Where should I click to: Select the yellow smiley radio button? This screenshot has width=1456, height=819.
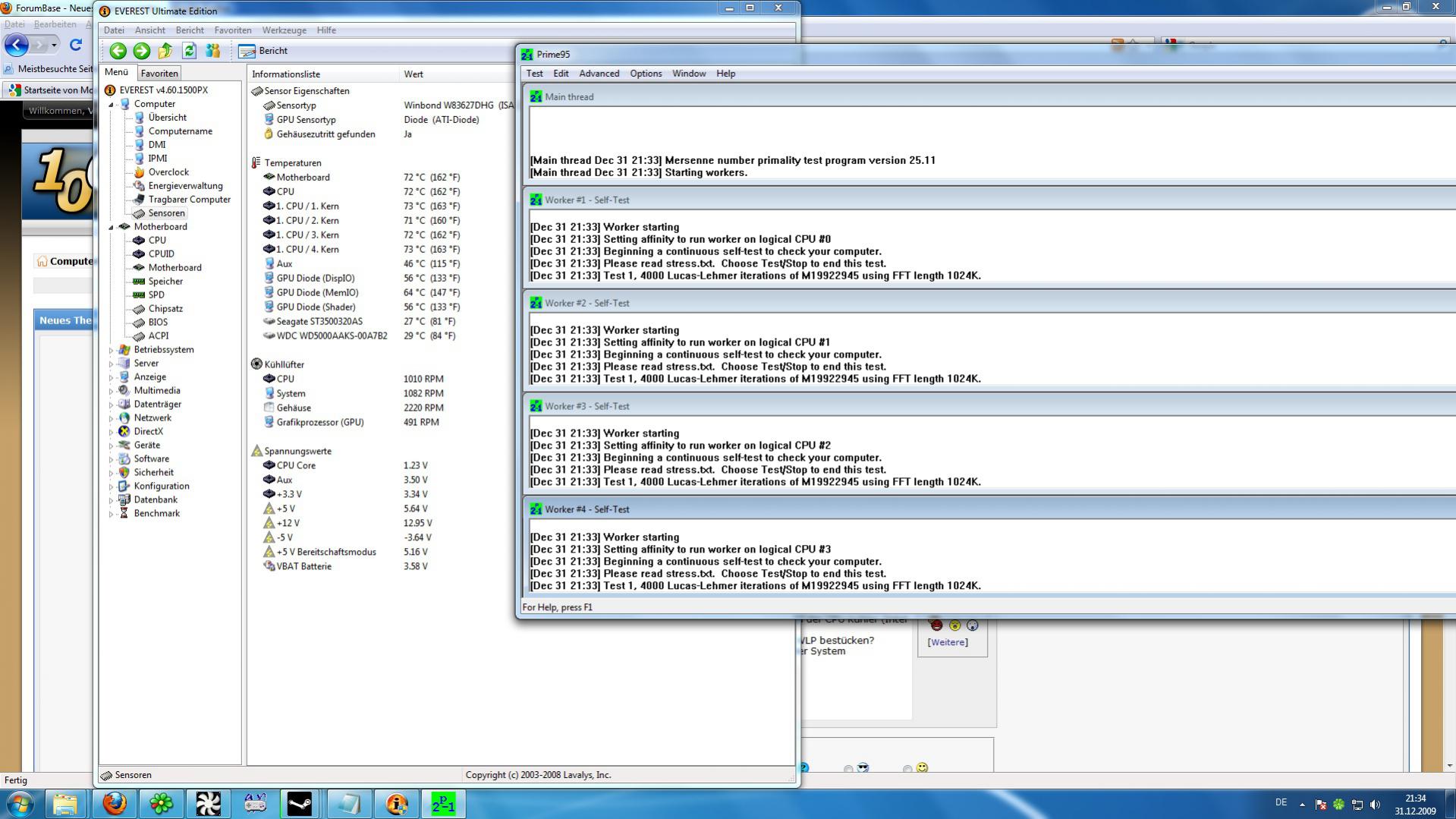coord(907,769)
